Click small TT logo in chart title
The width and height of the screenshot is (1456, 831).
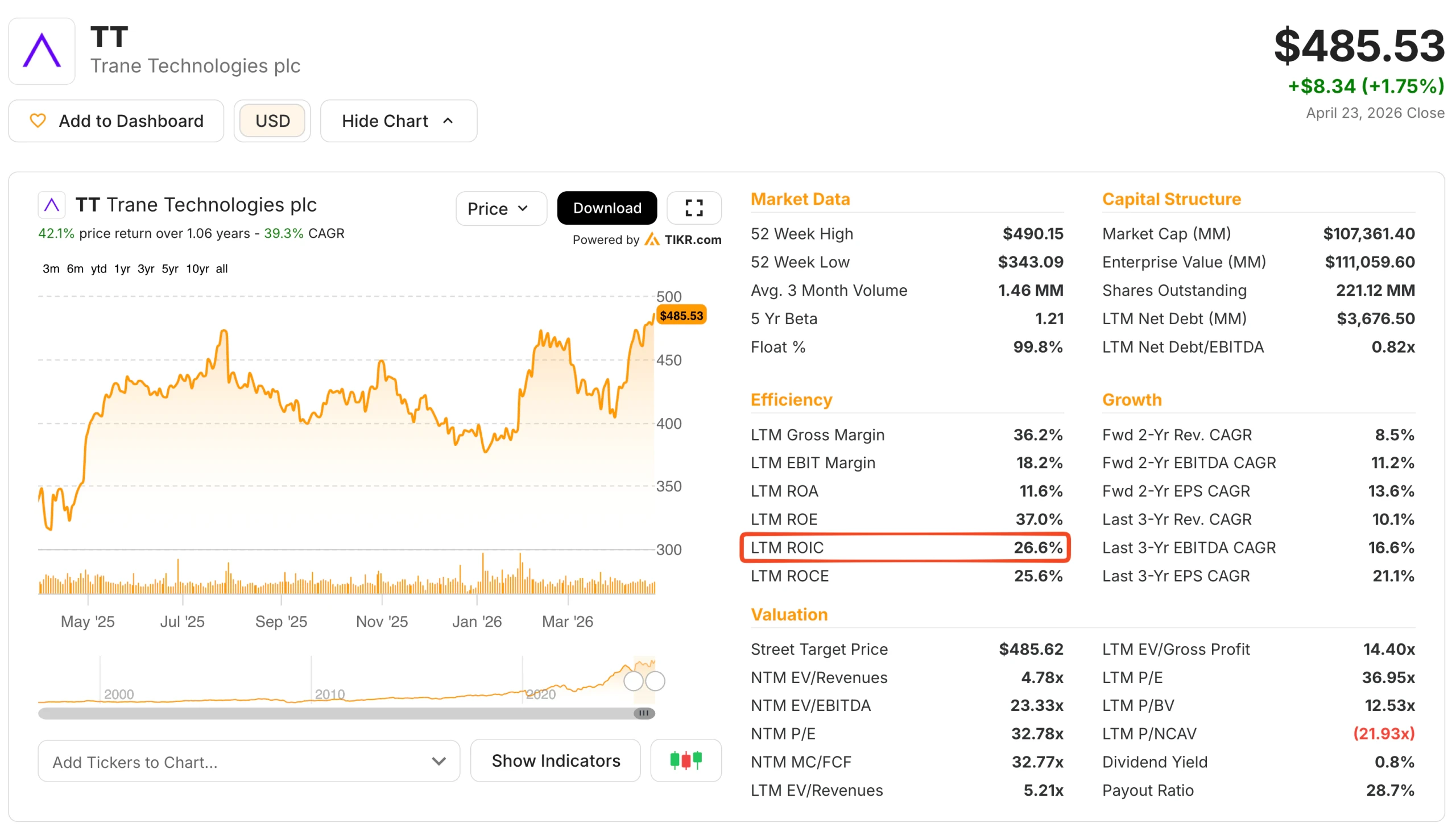pos(52,205)
